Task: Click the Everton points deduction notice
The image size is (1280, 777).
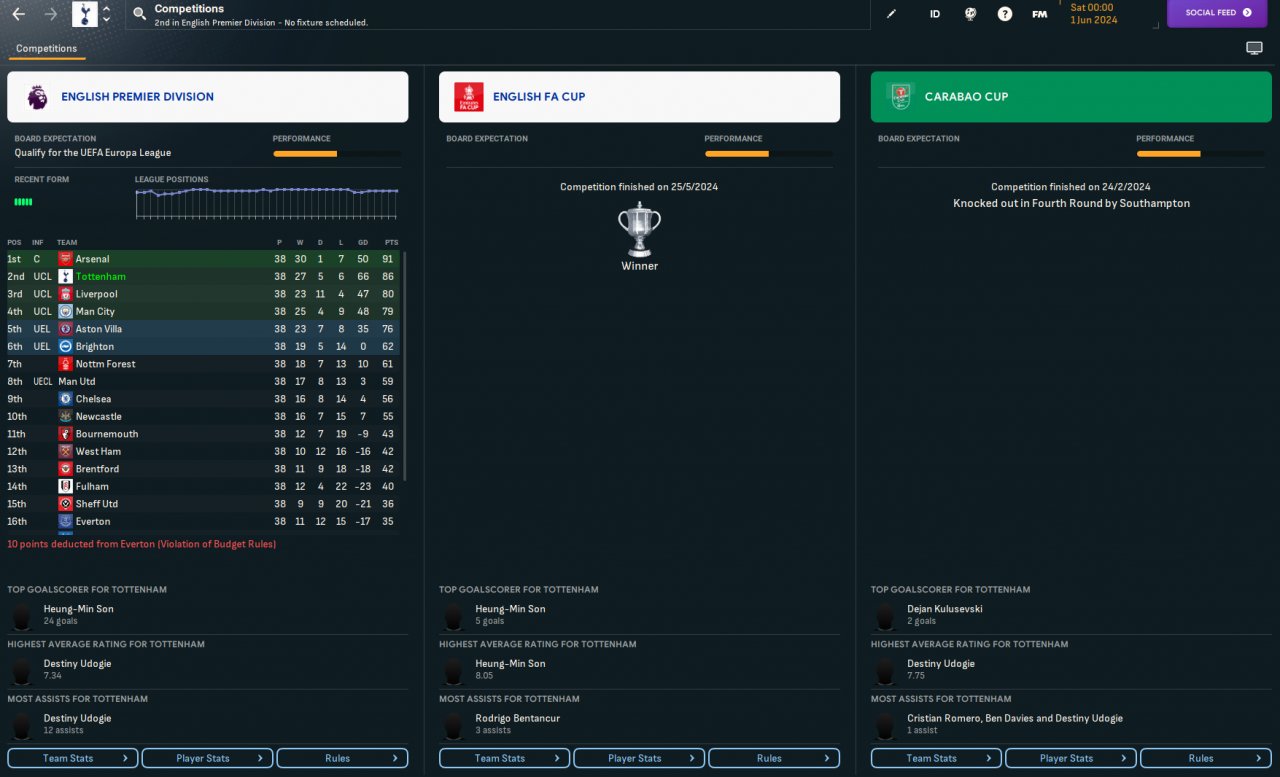Action: pos(141,544)
